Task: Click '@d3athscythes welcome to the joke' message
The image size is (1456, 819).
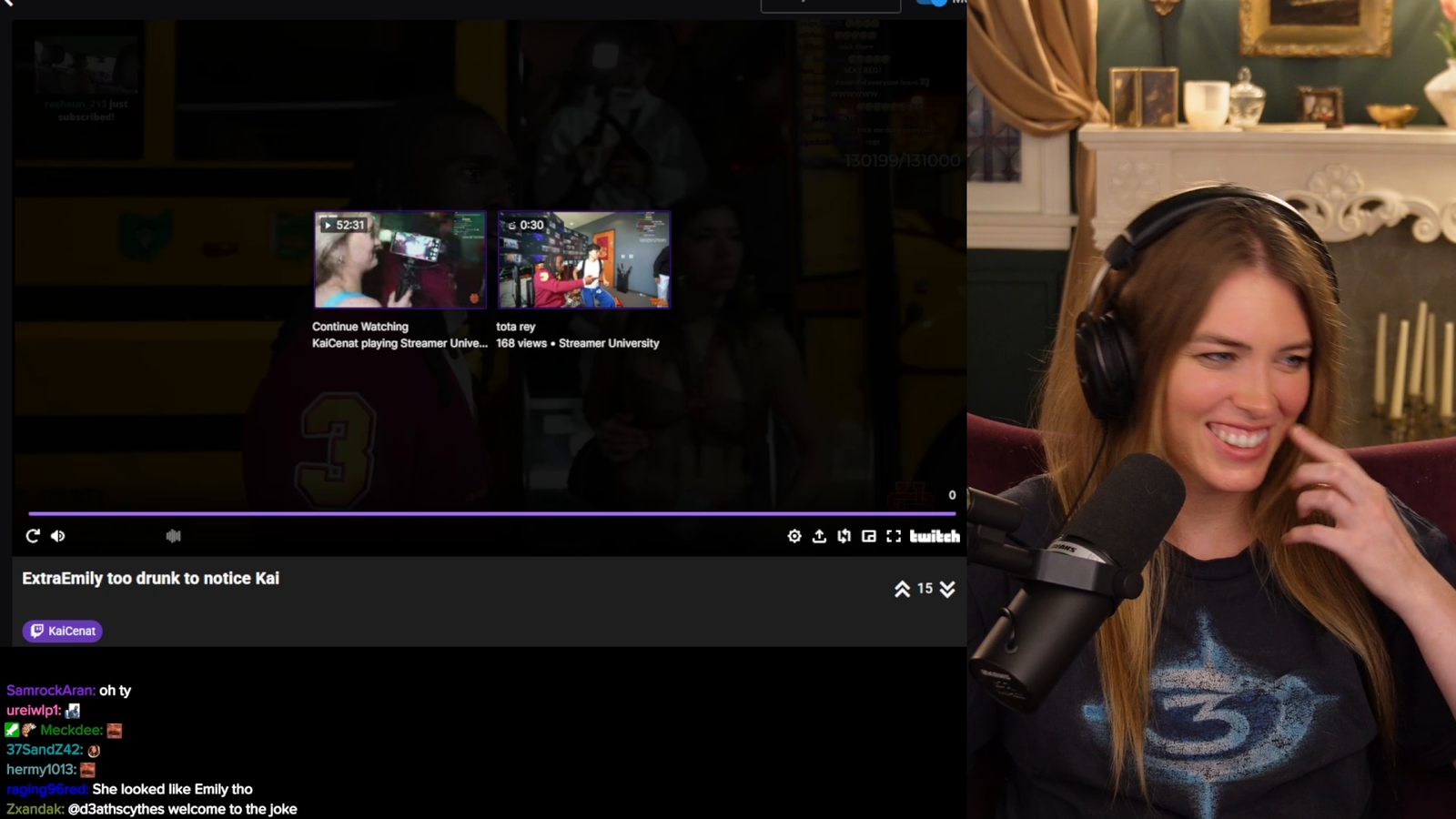Action: (183, 809)
